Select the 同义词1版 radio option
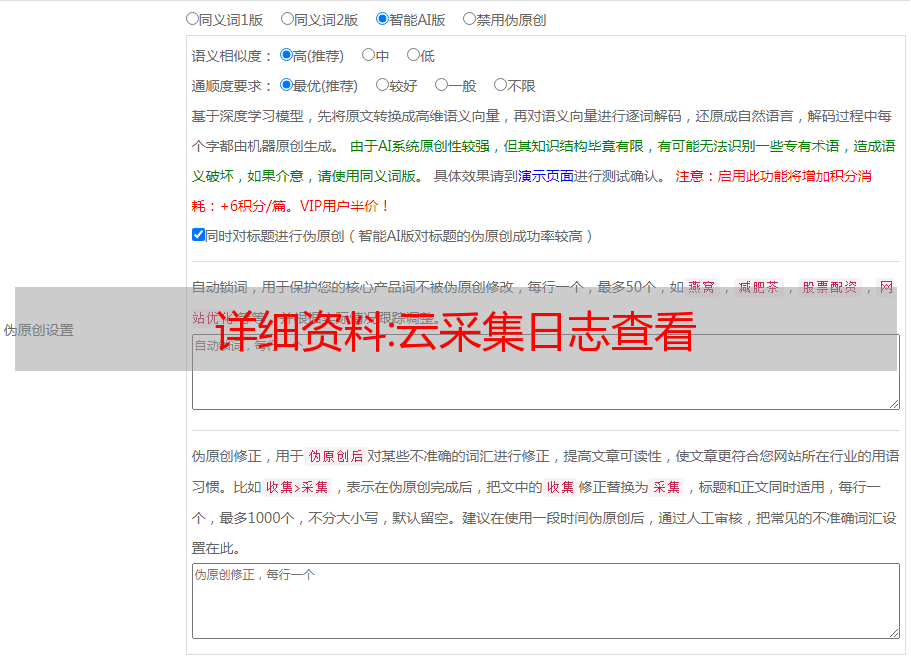 click(x=192, y=19)
